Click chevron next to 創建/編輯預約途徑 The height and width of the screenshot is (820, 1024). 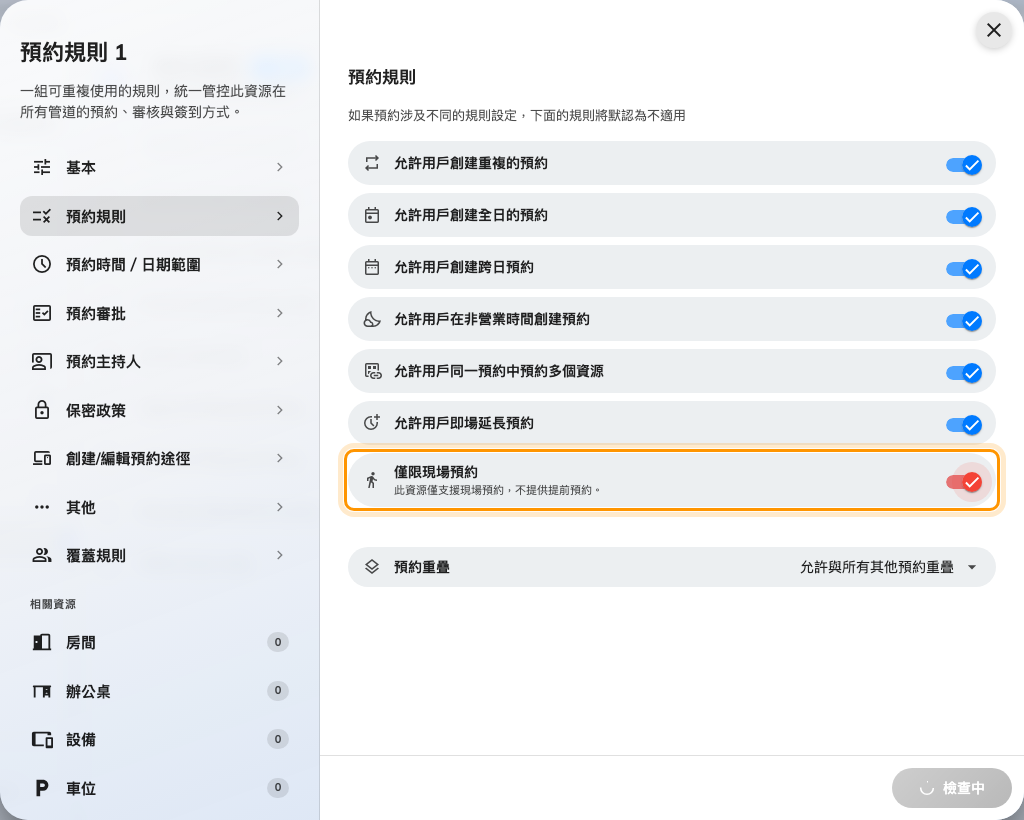tap(280, 458)
